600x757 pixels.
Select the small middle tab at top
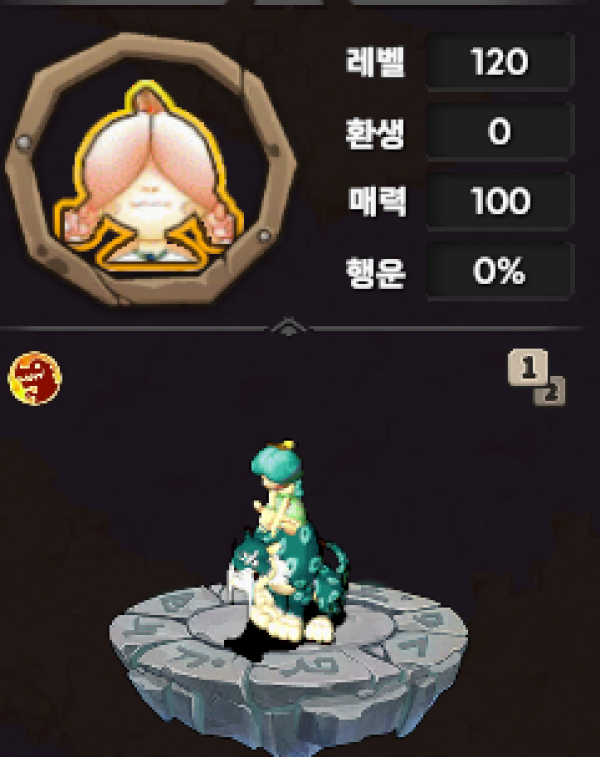(x=289, y=2)
